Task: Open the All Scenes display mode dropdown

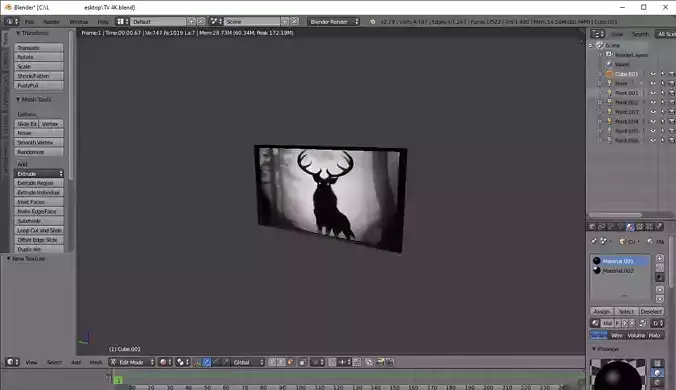Action: tap(665, 34)
